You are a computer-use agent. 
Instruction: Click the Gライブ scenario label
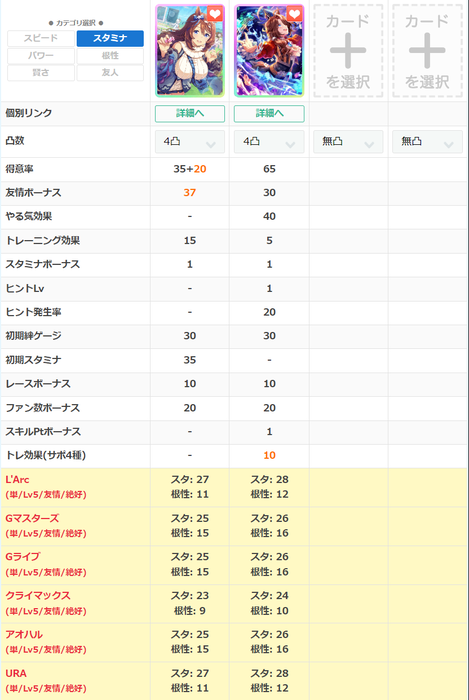pyautogui.click(x=23, y=557)
